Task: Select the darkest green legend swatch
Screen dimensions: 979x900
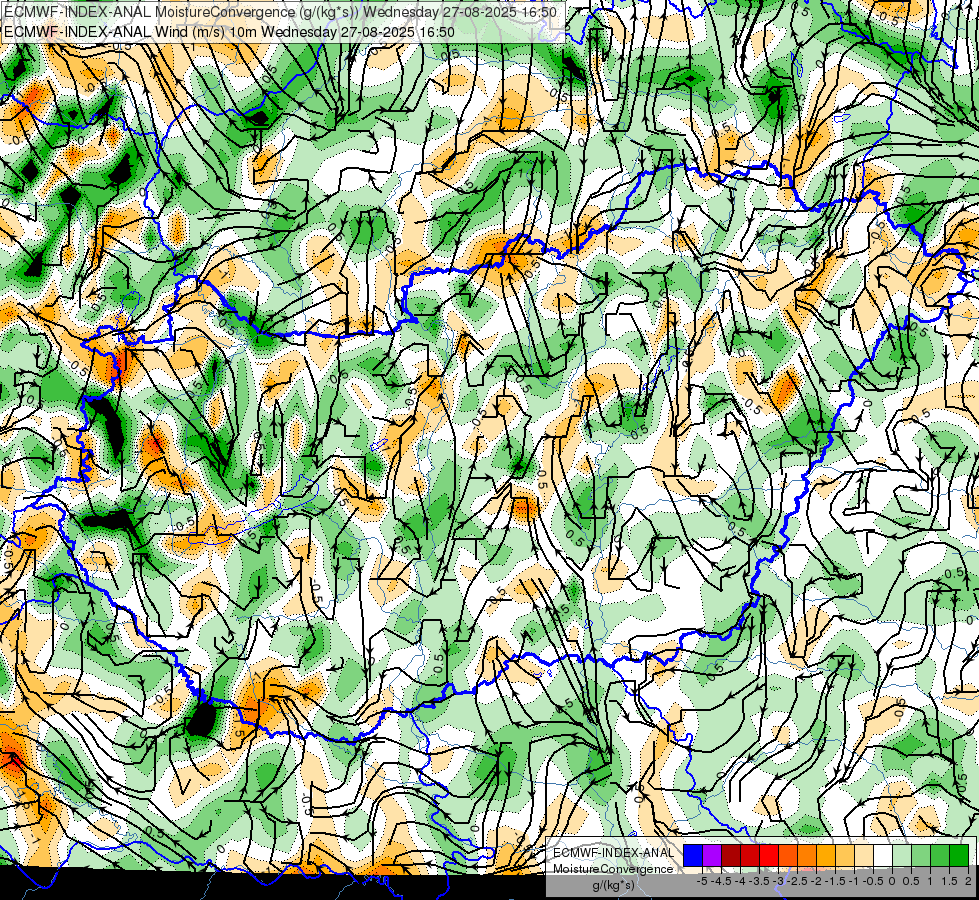Action: click(x=959, y=855)
